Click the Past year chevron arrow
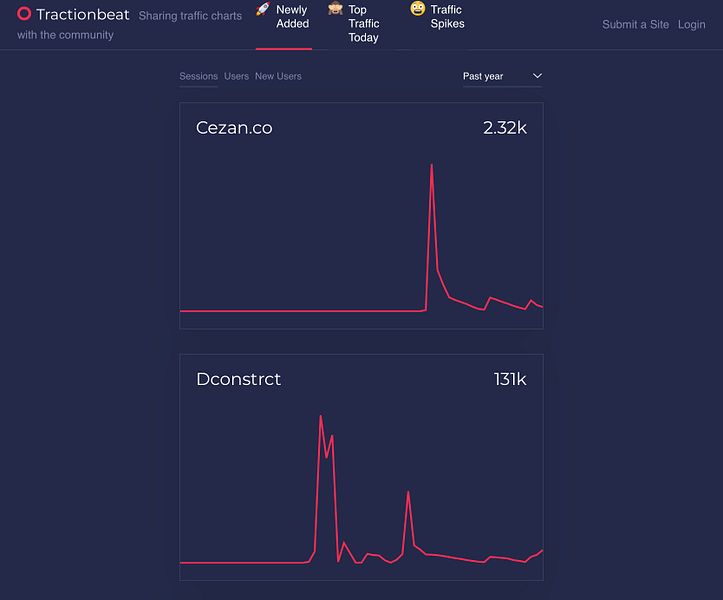 pyautogui.click(x=537, y=76)
